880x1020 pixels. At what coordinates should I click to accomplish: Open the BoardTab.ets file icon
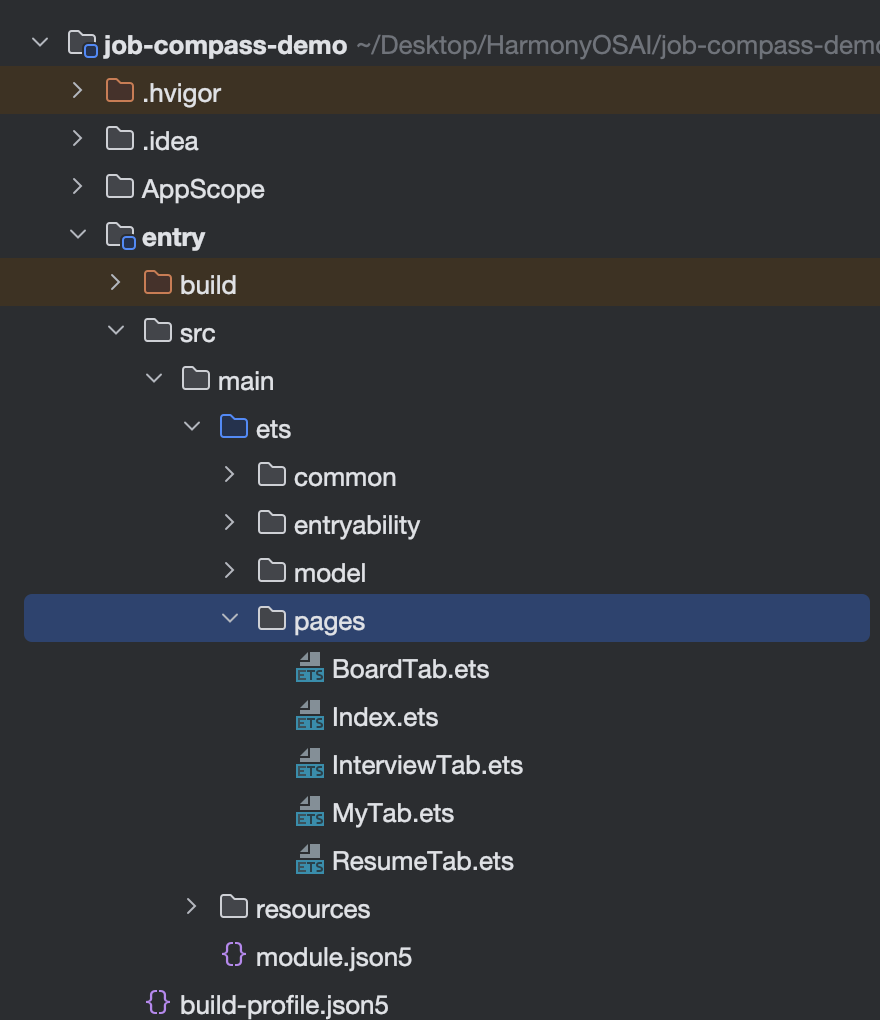[x=310, y=668]
